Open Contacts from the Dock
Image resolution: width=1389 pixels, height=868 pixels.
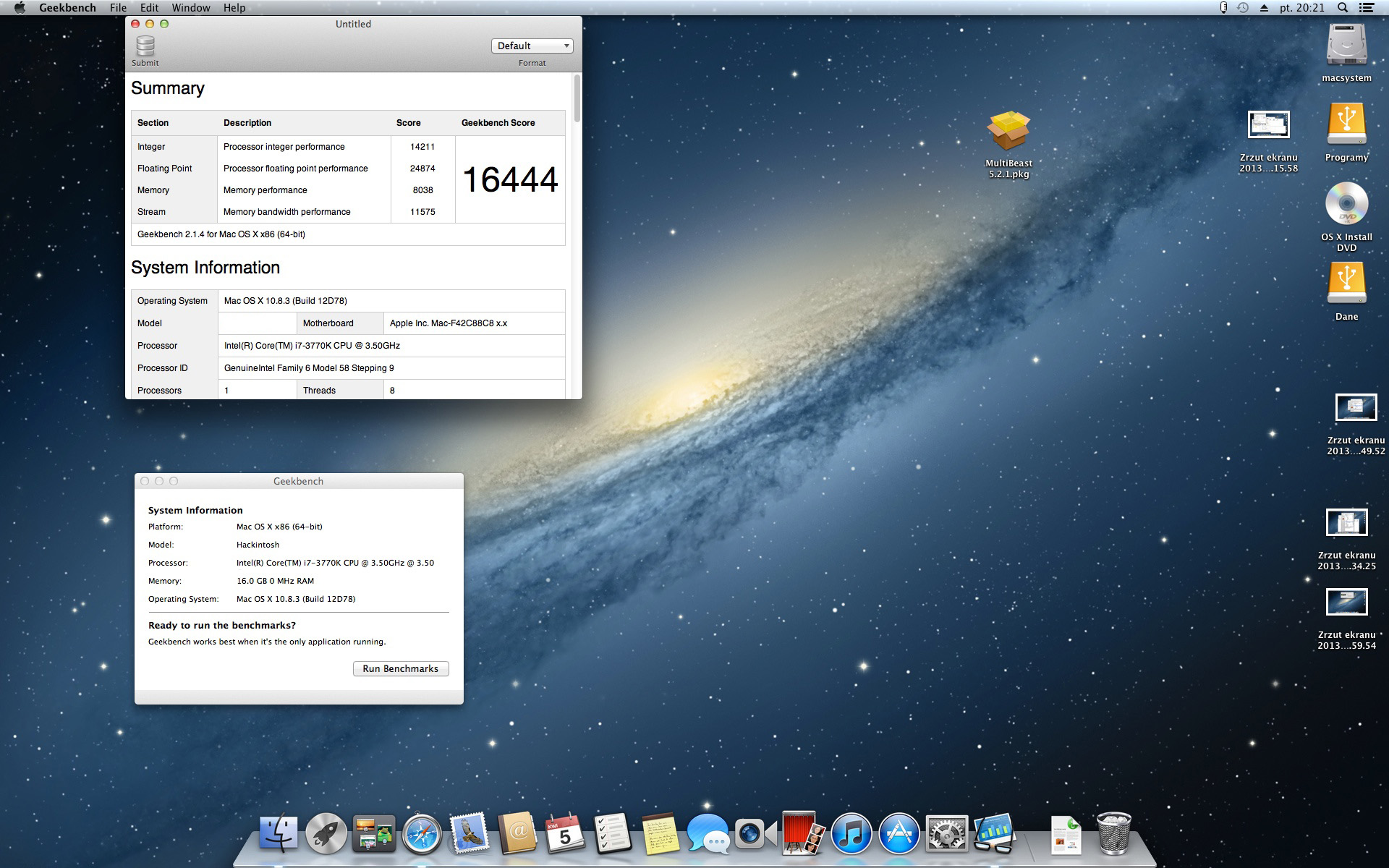coord(517,834)
